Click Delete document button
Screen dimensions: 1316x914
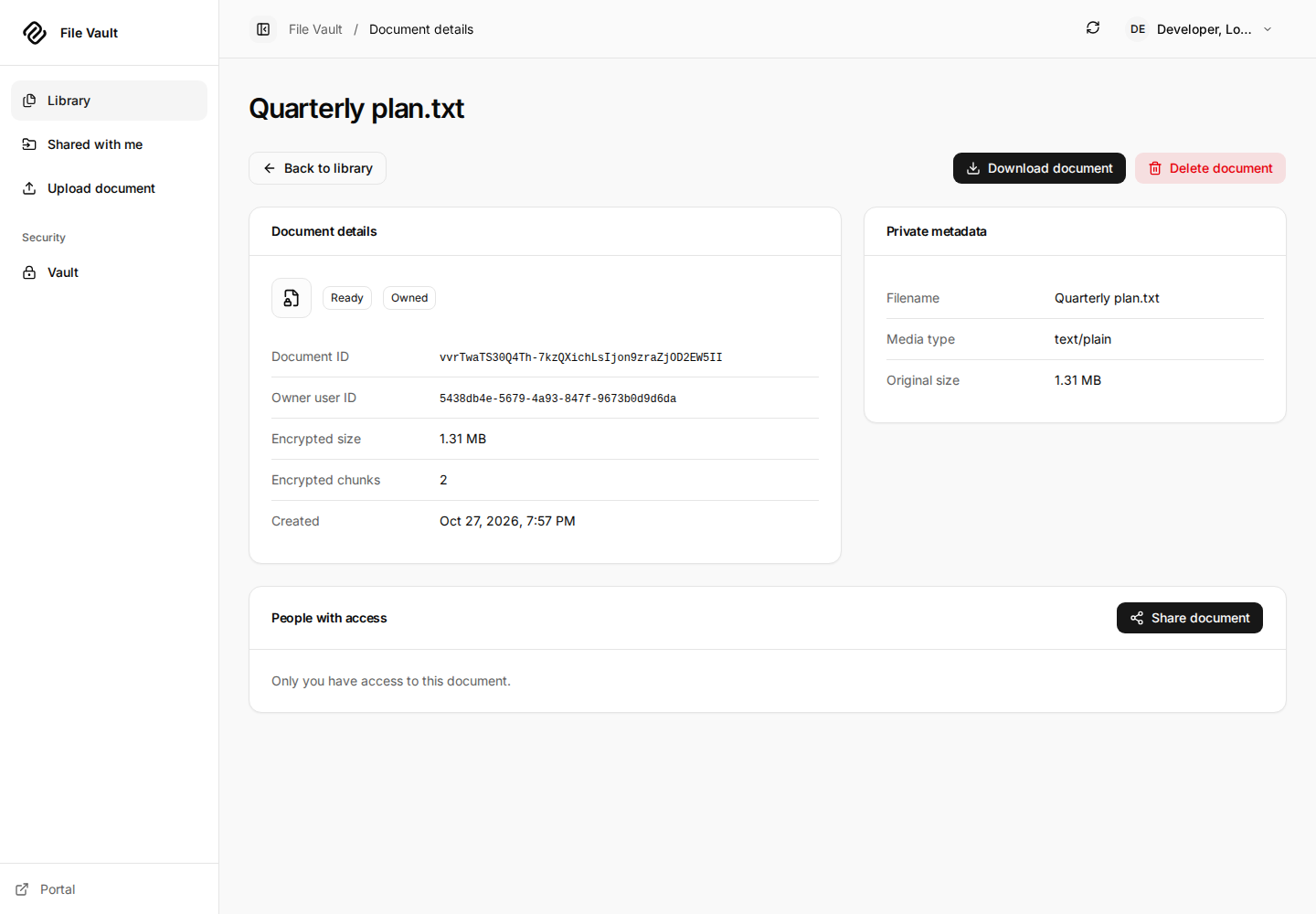[1210, 168]
